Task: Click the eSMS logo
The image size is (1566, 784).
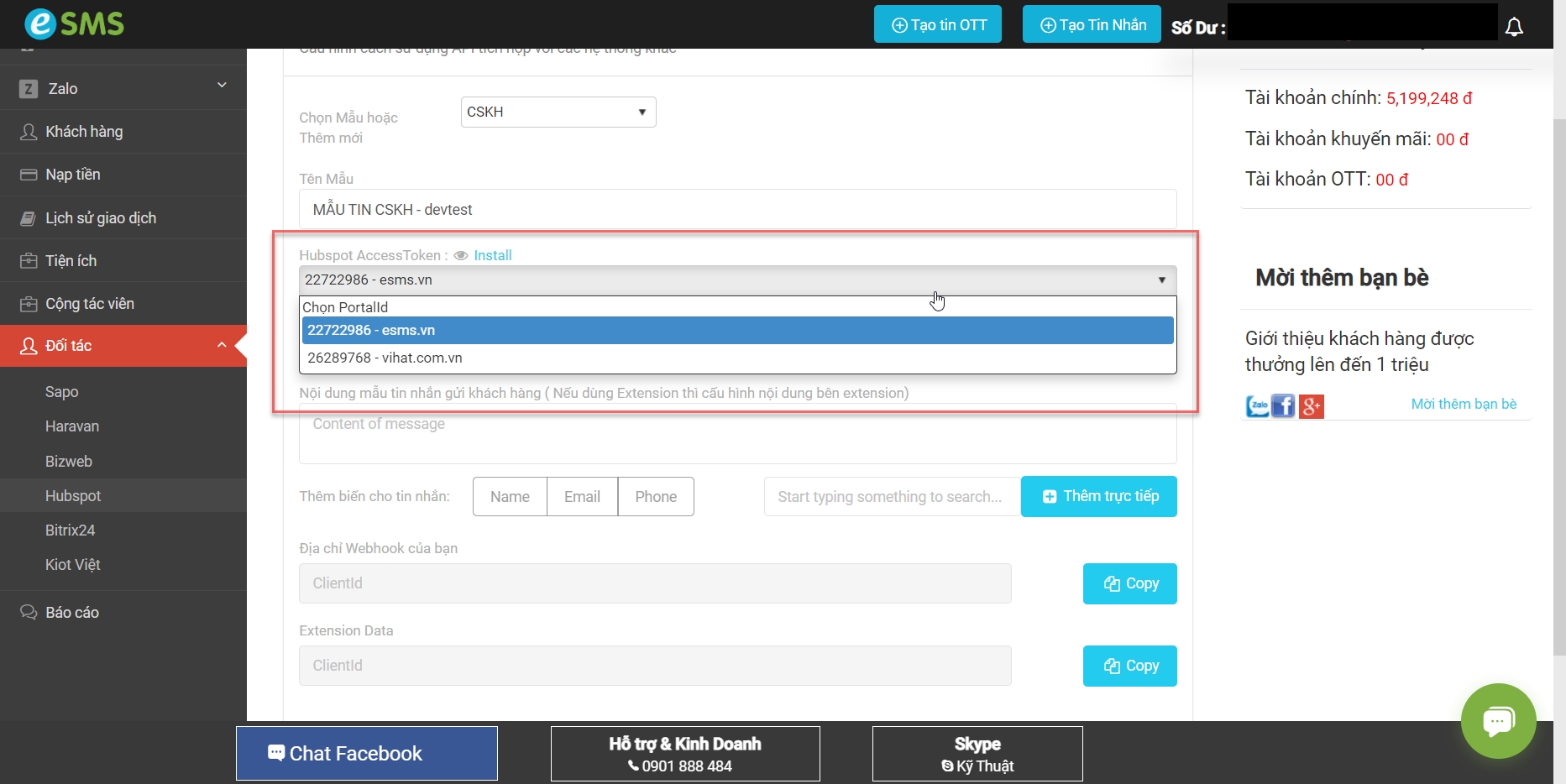Action: click(x=75, y=24)
